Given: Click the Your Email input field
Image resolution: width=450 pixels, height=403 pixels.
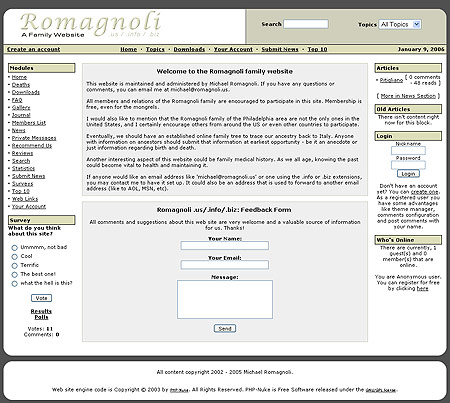Looking at the screenshot, I should pos(225,265).
